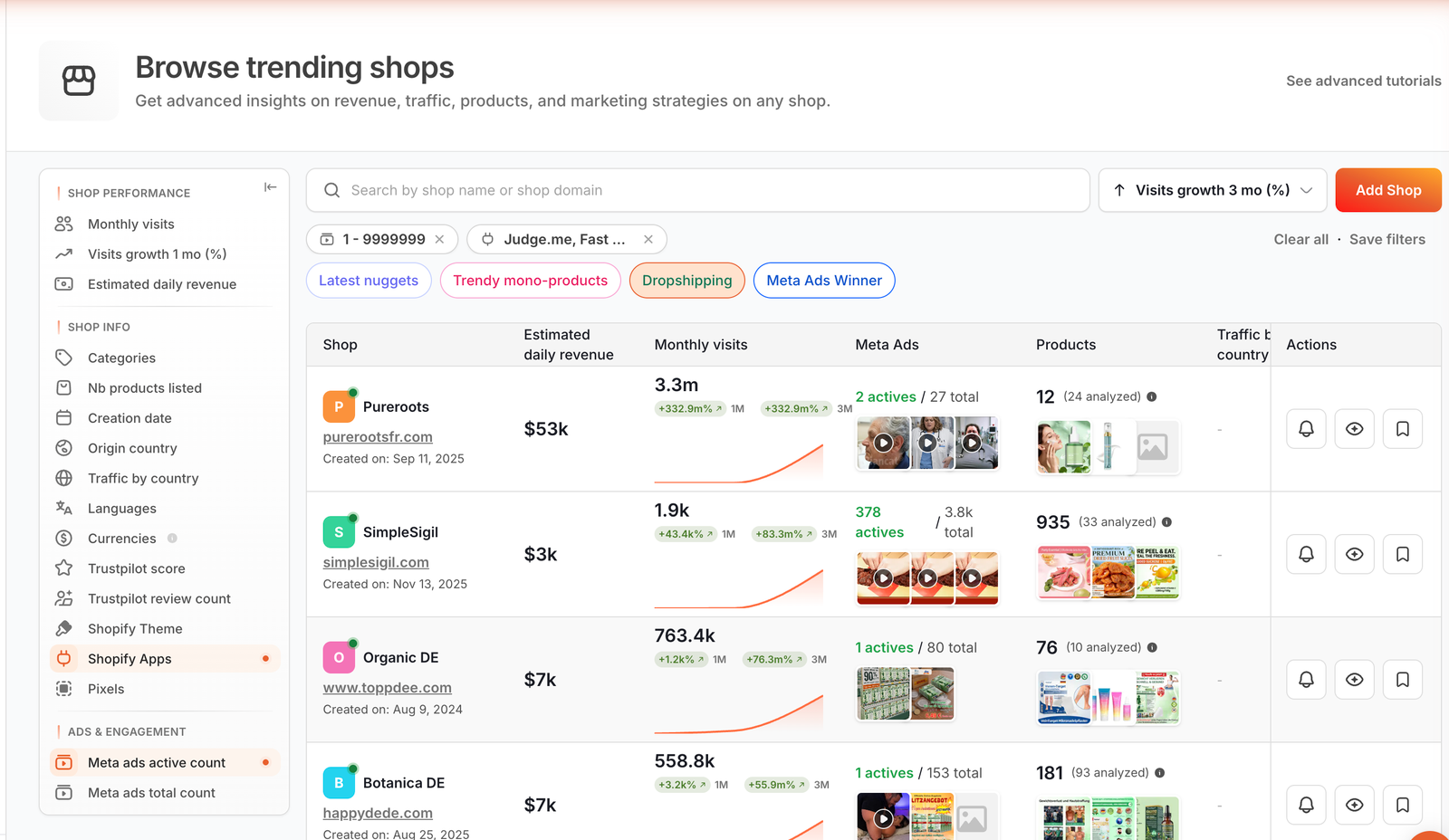Click the shop search input field
This screenshot has width=1449, height=840.
click(697, 190)
